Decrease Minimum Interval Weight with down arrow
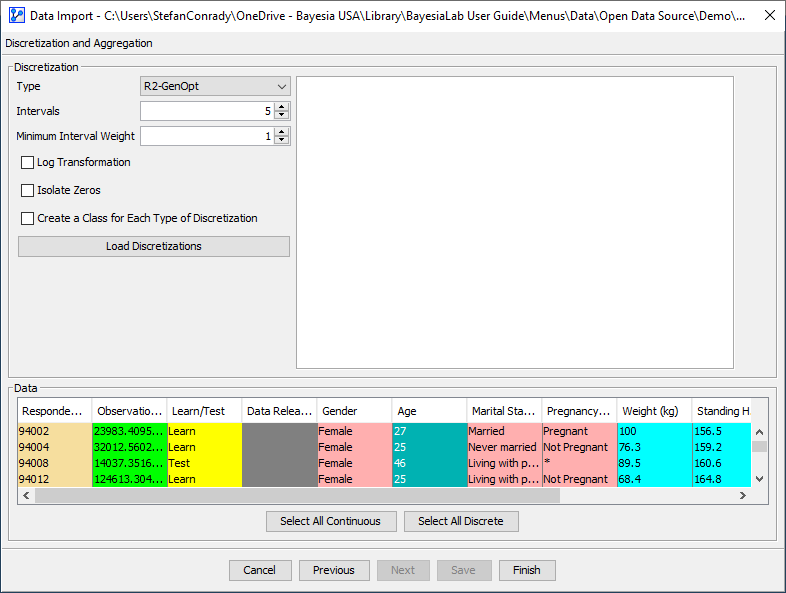The image size is (786, 593). pos(282,140)
